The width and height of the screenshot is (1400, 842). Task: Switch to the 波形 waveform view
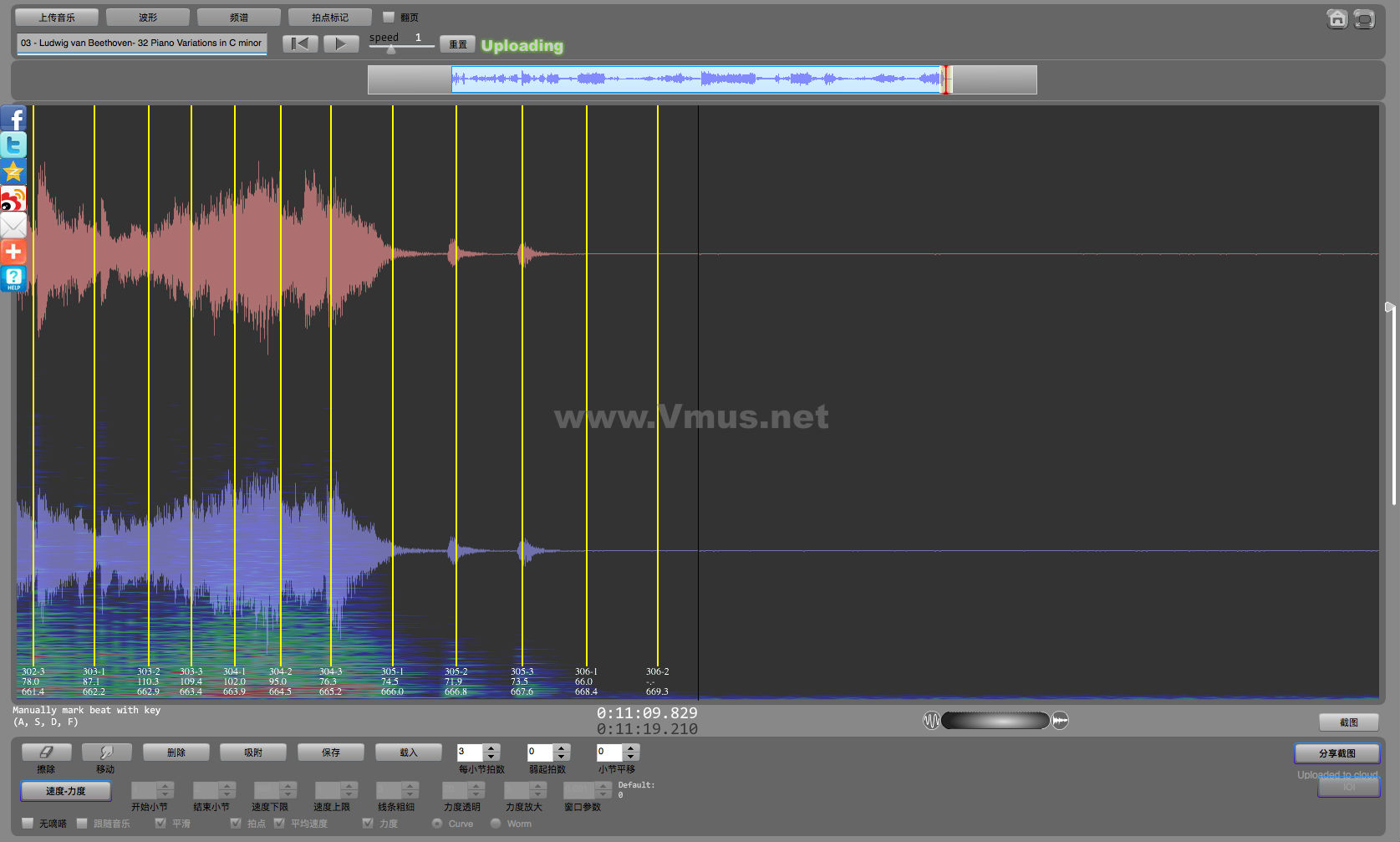tap(148, 17)
